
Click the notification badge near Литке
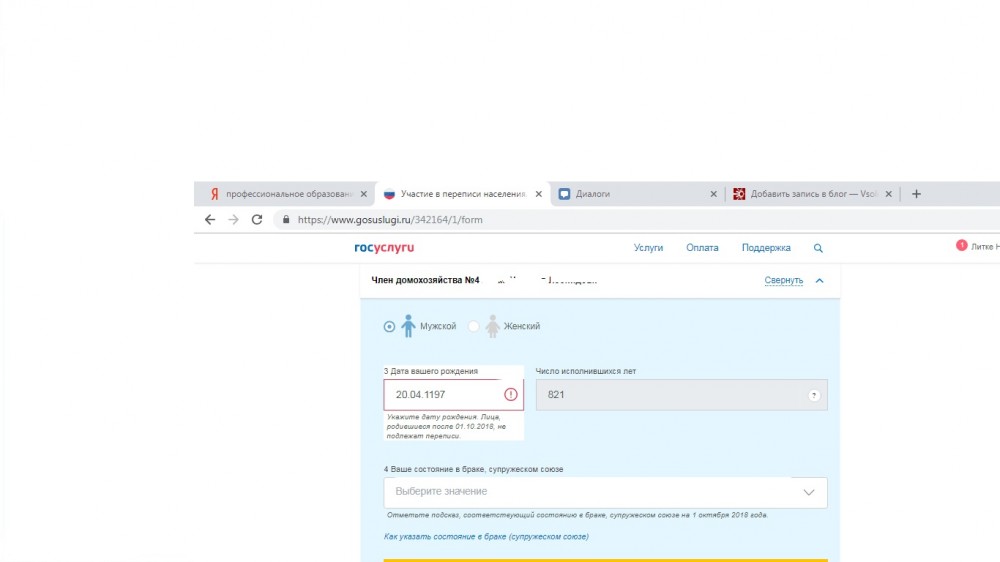pyautogui.click(x=962, y=245)
